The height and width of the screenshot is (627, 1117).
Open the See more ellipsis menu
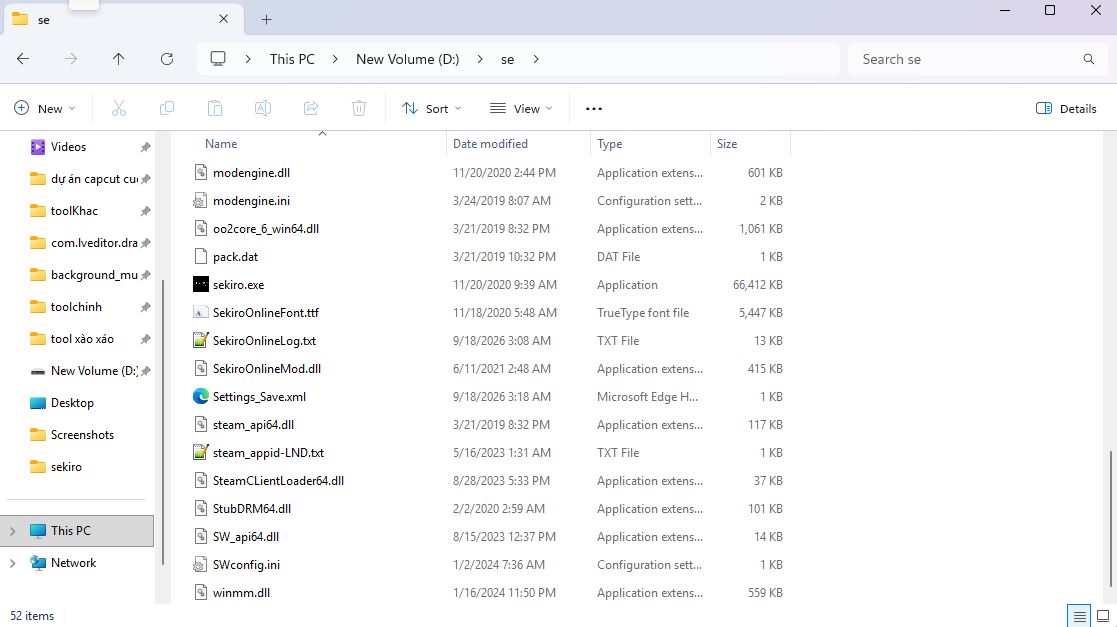pyautogui.click(x=593, y=108)
